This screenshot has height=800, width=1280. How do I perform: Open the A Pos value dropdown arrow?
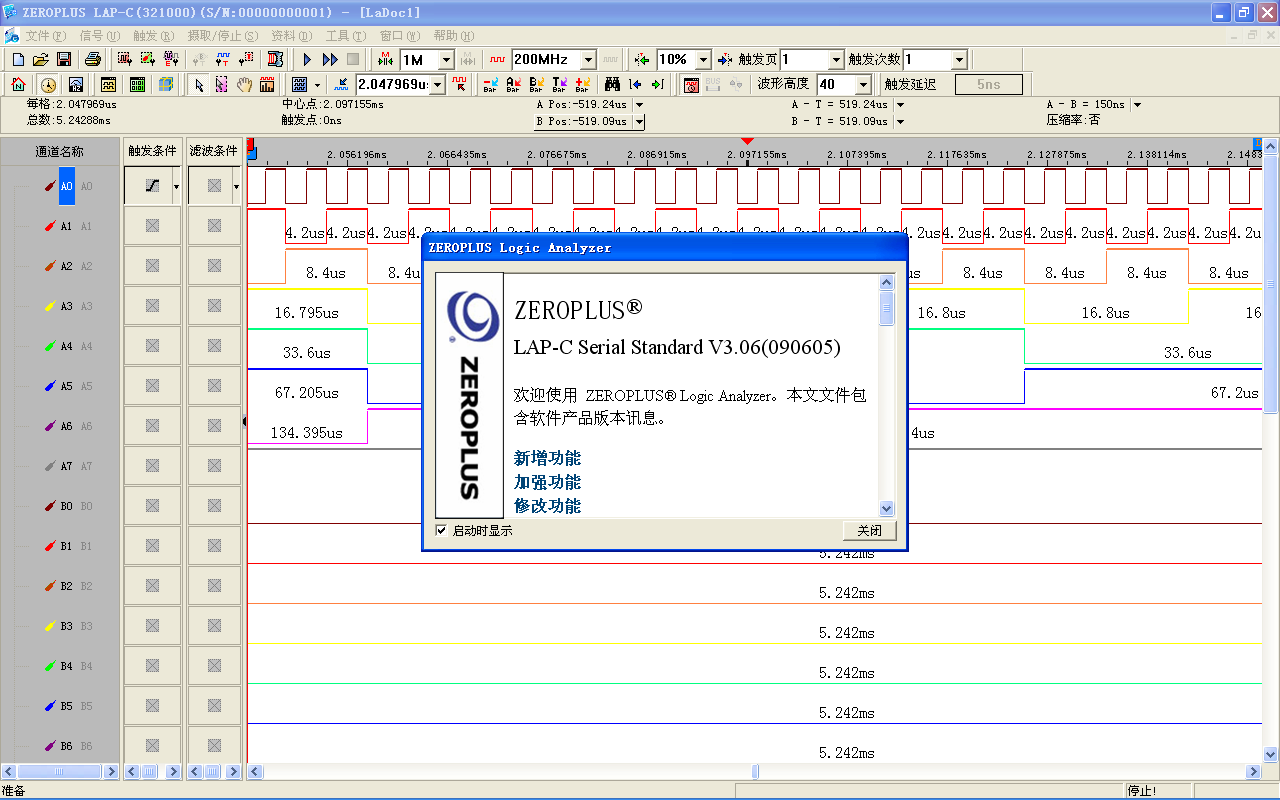(639, 104)
